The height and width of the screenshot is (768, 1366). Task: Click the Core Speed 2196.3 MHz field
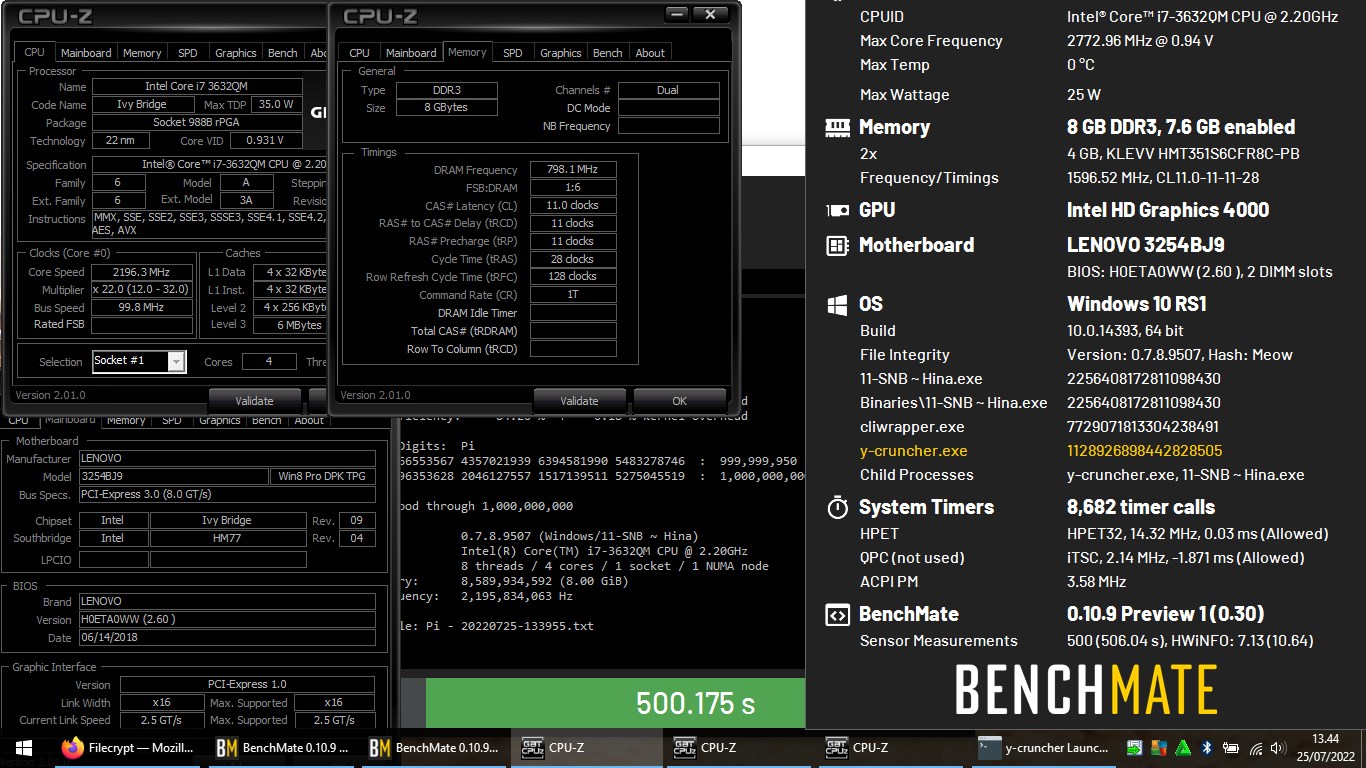142,272
